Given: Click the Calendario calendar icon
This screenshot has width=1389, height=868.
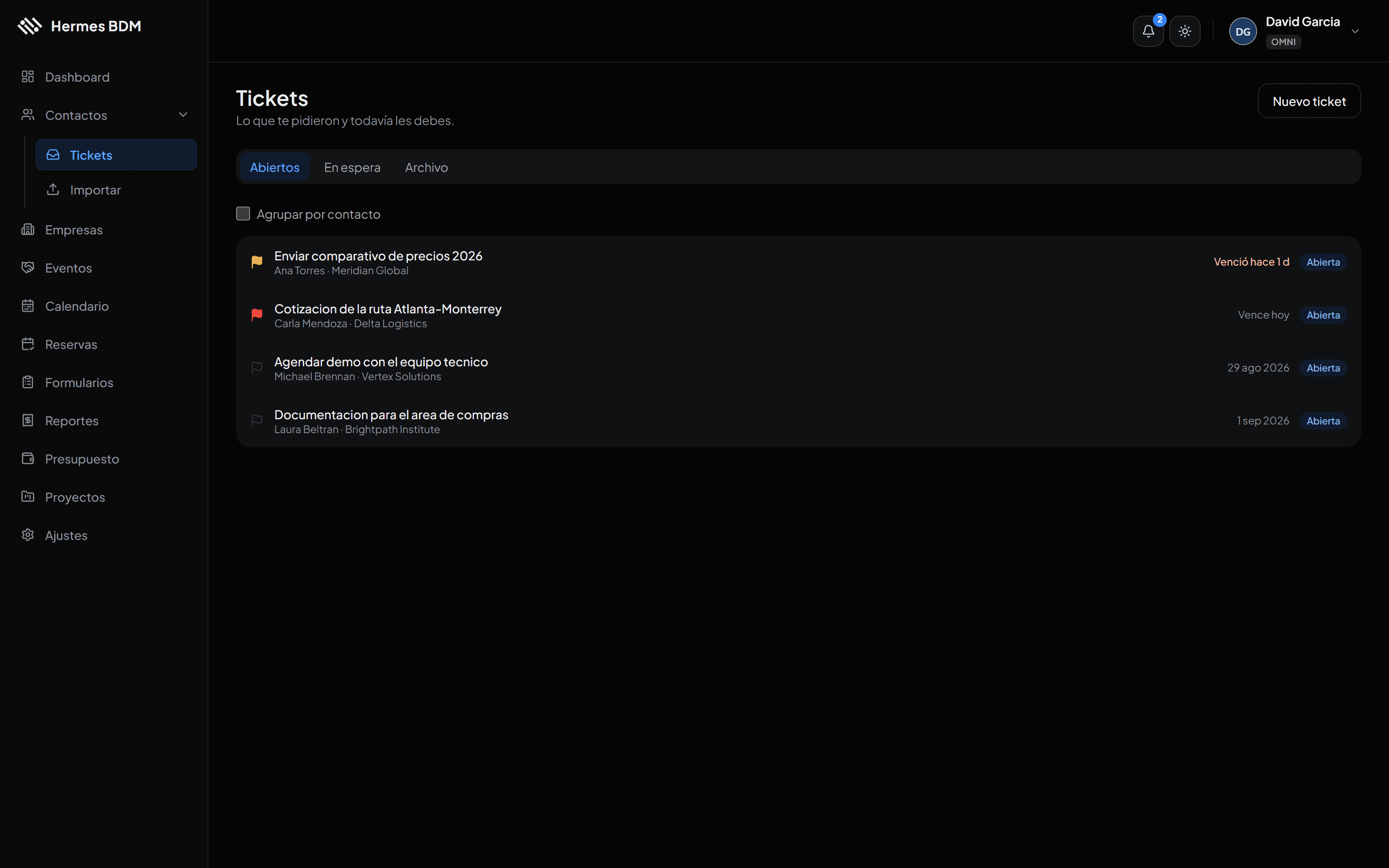Looking at the screenshot, I should pos(27,306).
